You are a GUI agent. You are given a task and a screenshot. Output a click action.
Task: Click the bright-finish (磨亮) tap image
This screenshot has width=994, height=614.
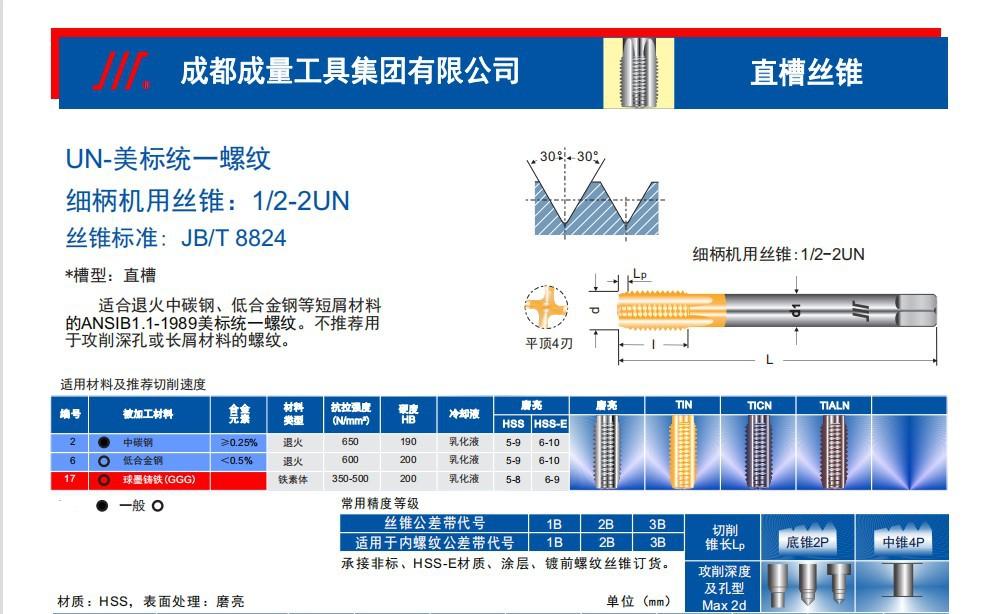click(607, 452)
